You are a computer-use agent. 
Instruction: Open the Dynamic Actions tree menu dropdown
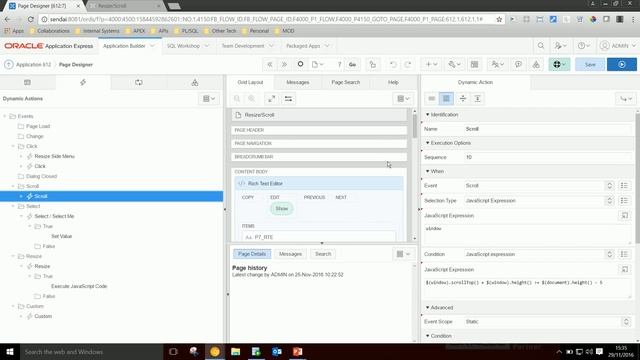click(x=209, y=99)
